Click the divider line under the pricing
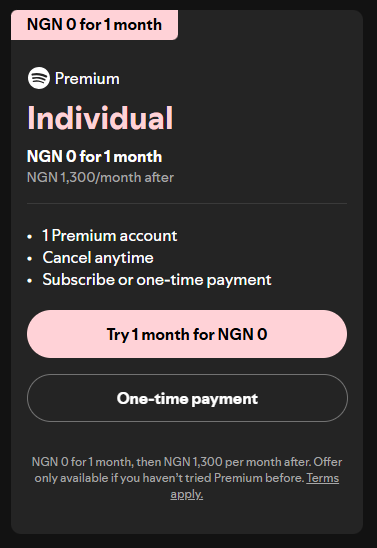The height and width of the screenshot is (548, 377). pos(187,203)
